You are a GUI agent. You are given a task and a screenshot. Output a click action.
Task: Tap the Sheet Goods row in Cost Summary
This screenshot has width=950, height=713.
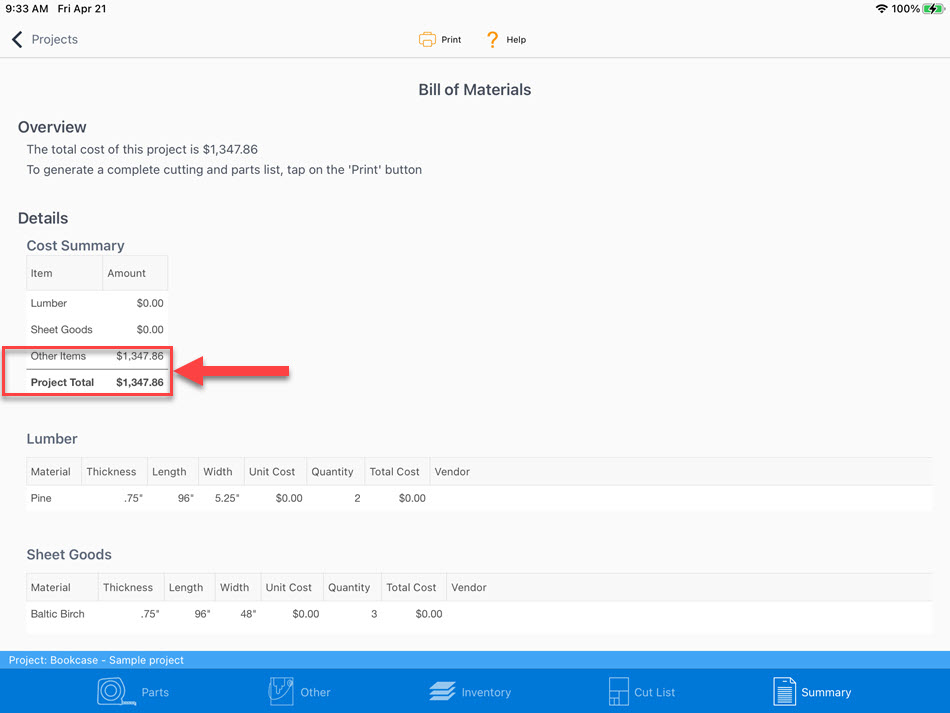tap(97, 329)
